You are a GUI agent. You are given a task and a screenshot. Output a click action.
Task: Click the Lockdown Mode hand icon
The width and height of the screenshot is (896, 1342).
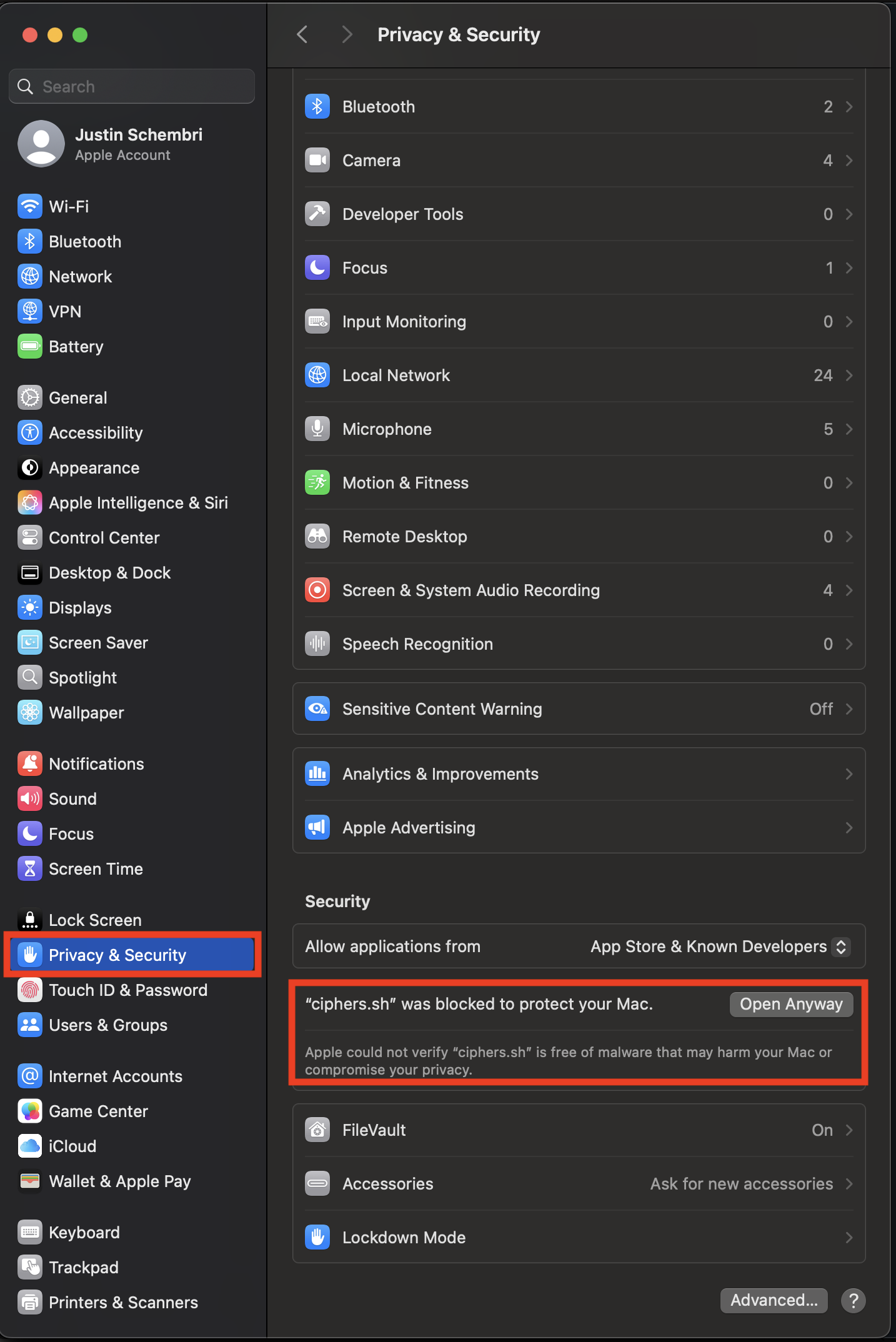(x=317, y=1238)
